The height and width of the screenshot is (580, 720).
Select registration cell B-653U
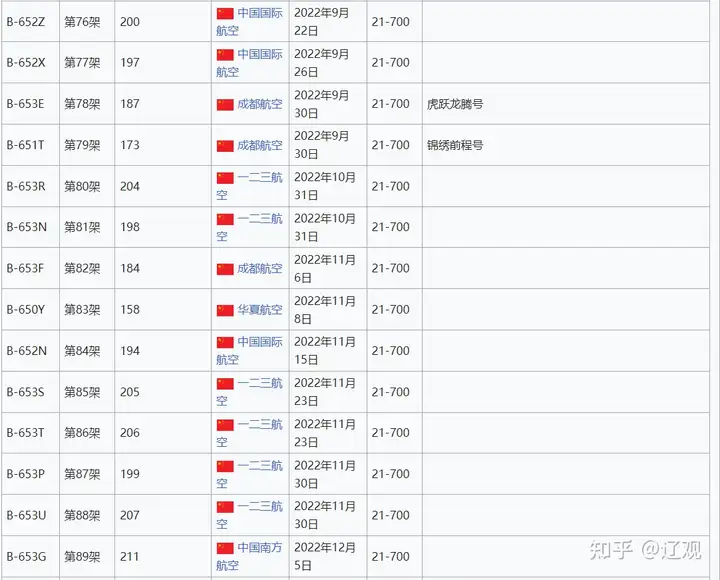[30, 515]
